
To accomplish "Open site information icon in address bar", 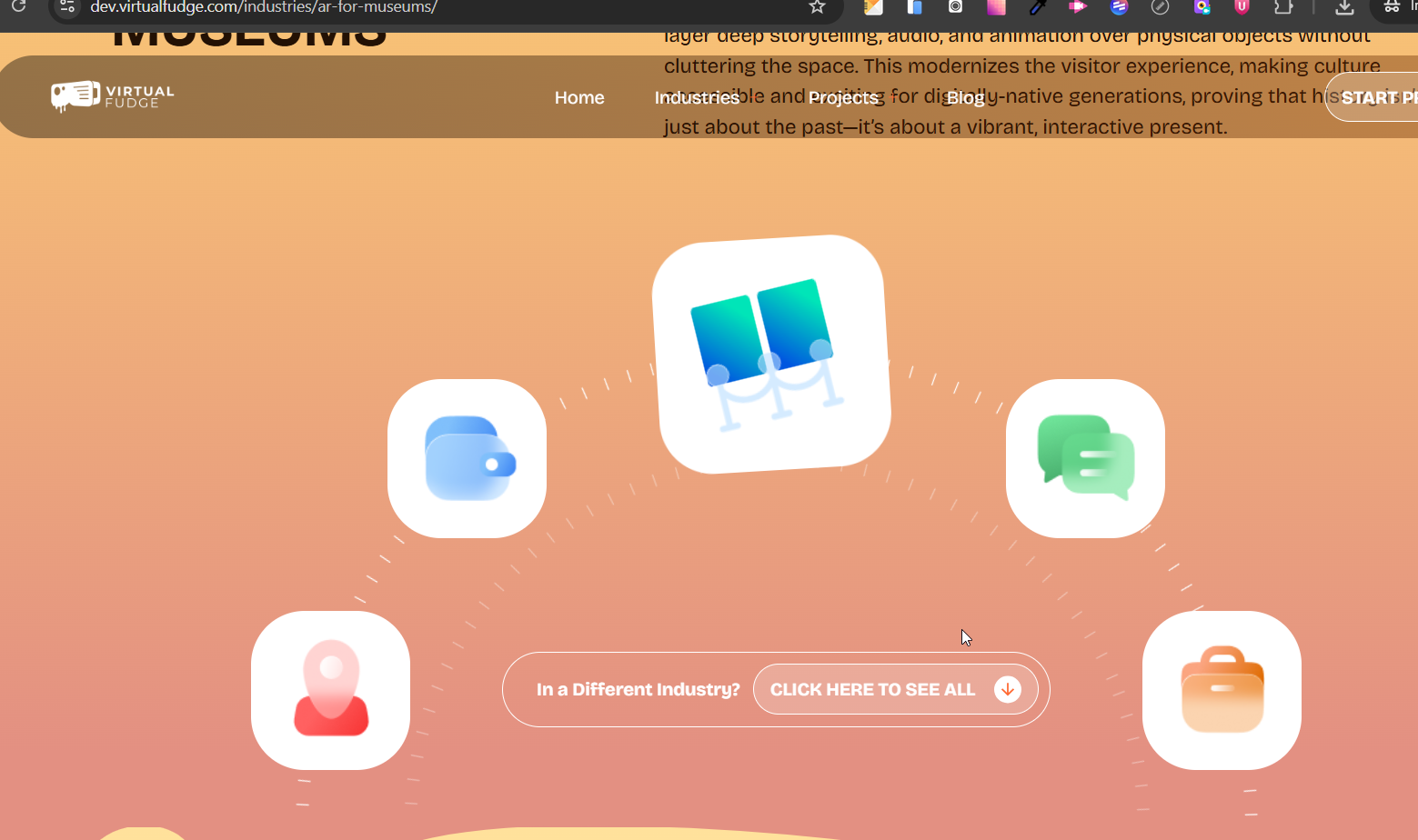I will point(67,6).
